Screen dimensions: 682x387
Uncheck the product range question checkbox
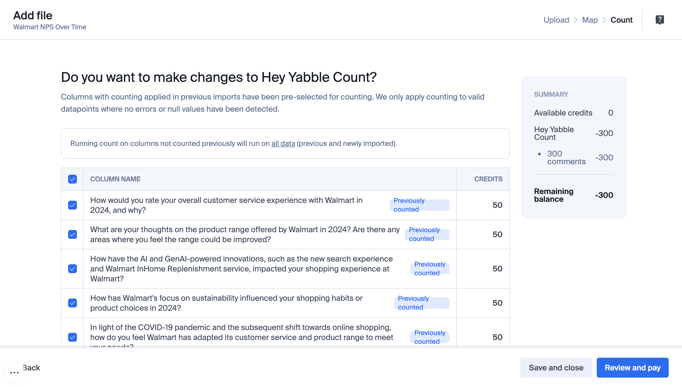click(x=73, y=234)
